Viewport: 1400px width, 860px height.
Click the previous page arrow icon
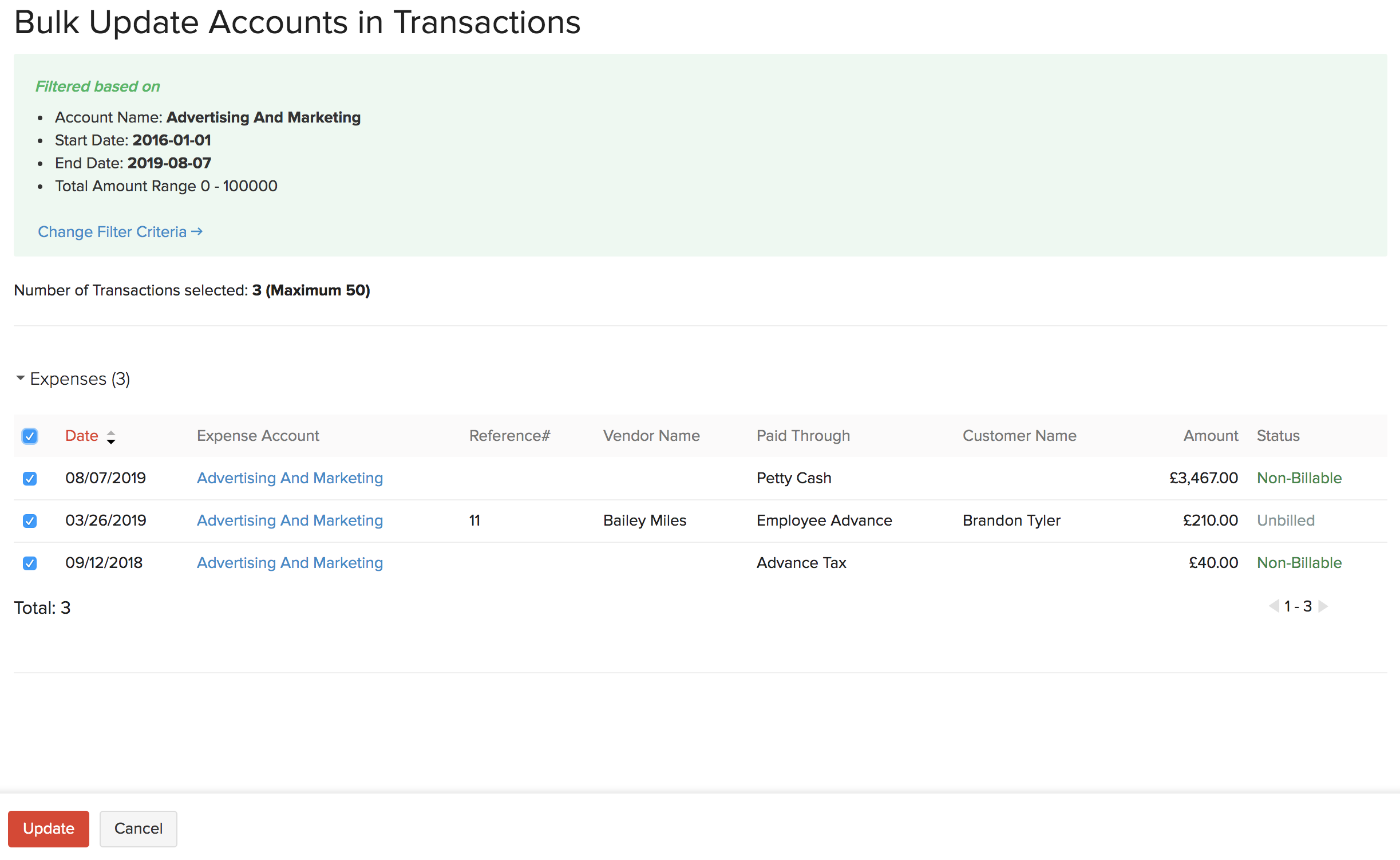pyautogui.click(x=1274, y=606)
